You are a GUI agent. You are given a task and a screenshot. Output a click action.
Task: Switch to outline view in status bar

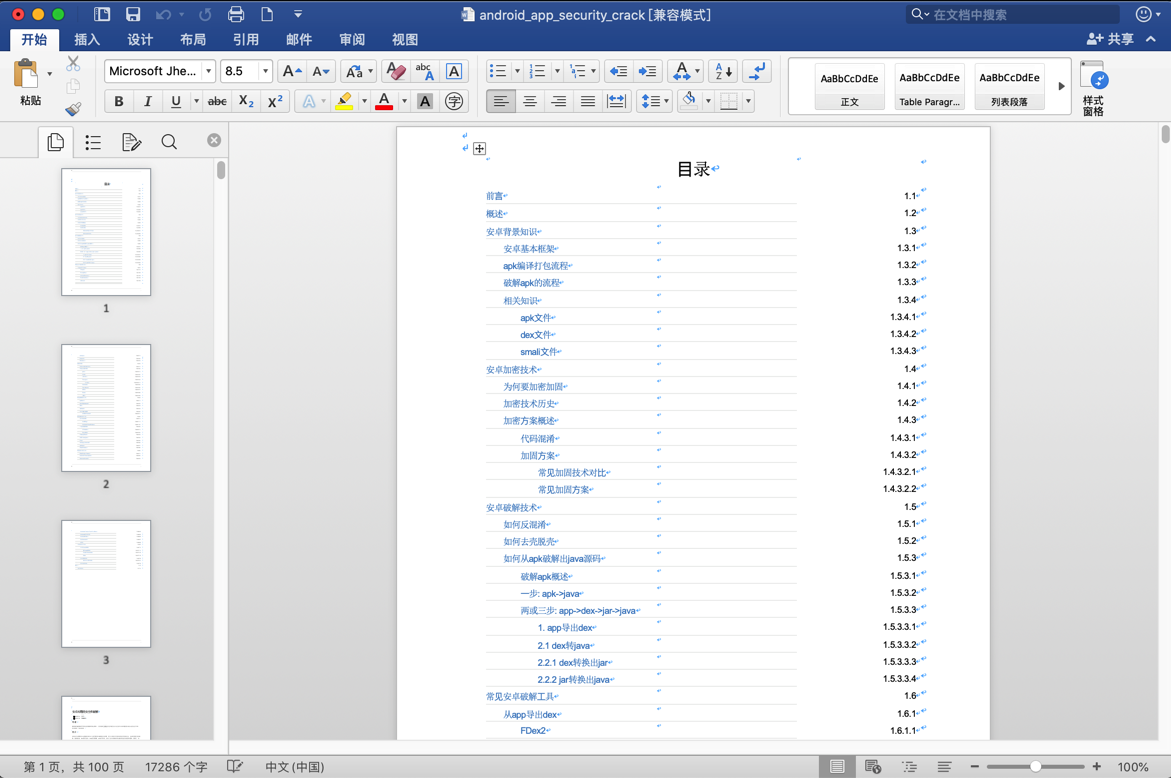click(x=909, y=767)
